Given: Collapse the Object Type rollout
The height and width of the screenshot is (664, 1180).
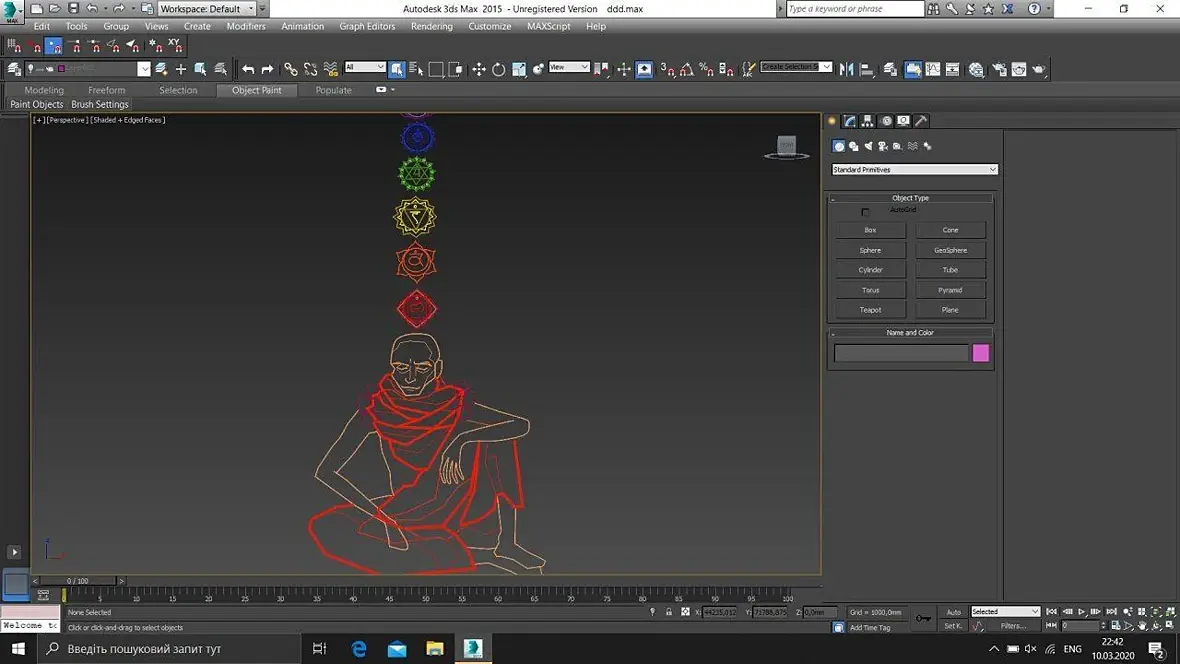Looking at the screenshot, I should point(910,198).
